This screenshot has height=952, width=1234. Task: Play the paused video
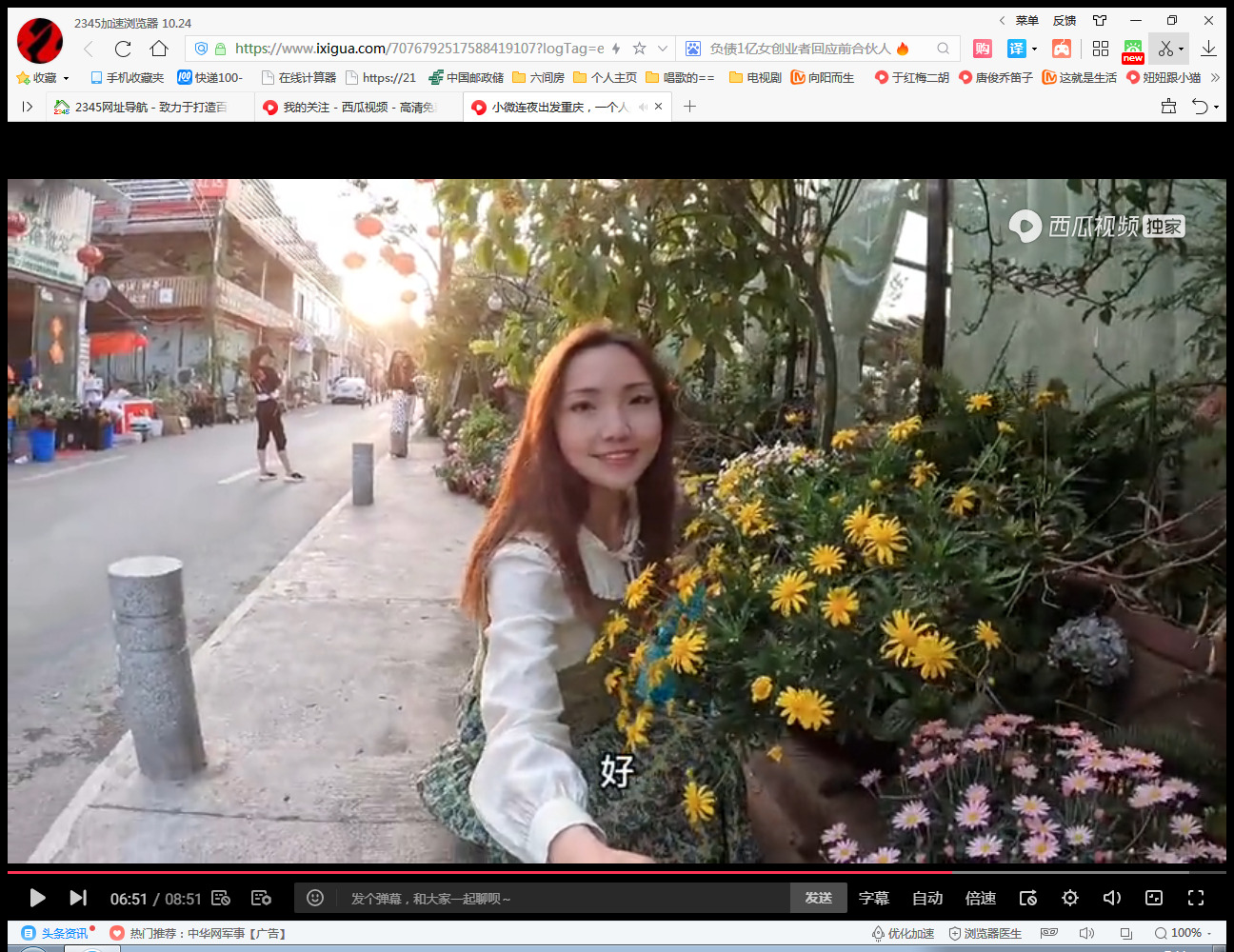37,898
